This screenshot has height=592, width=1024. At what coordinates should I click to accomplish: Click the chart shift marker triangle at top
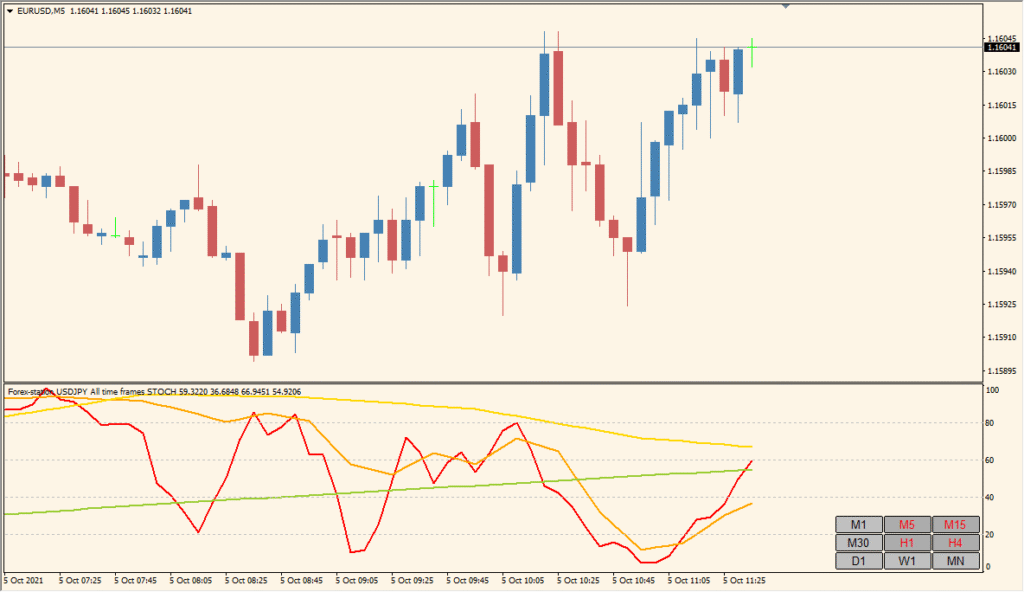point(786,6)
